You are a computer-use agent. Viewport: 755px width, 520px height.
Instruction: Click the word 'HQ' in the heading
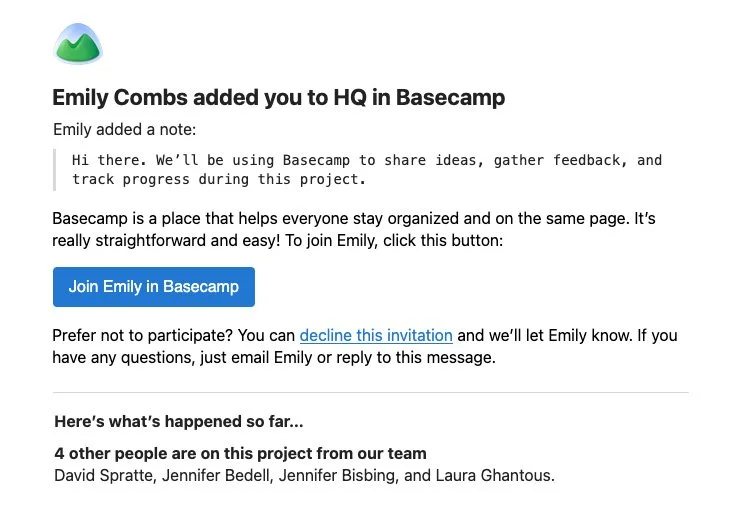click(350, 97)
